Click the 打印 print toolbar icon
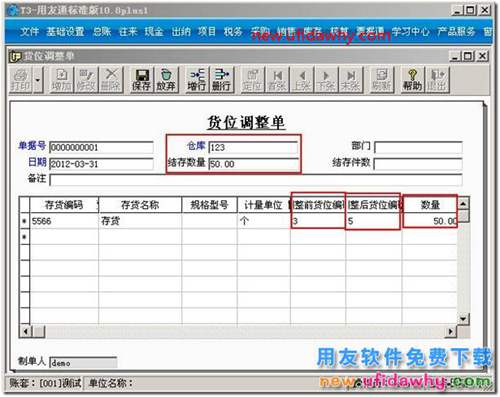The height and width of the screenshot is (397, 500). [21, 80]
